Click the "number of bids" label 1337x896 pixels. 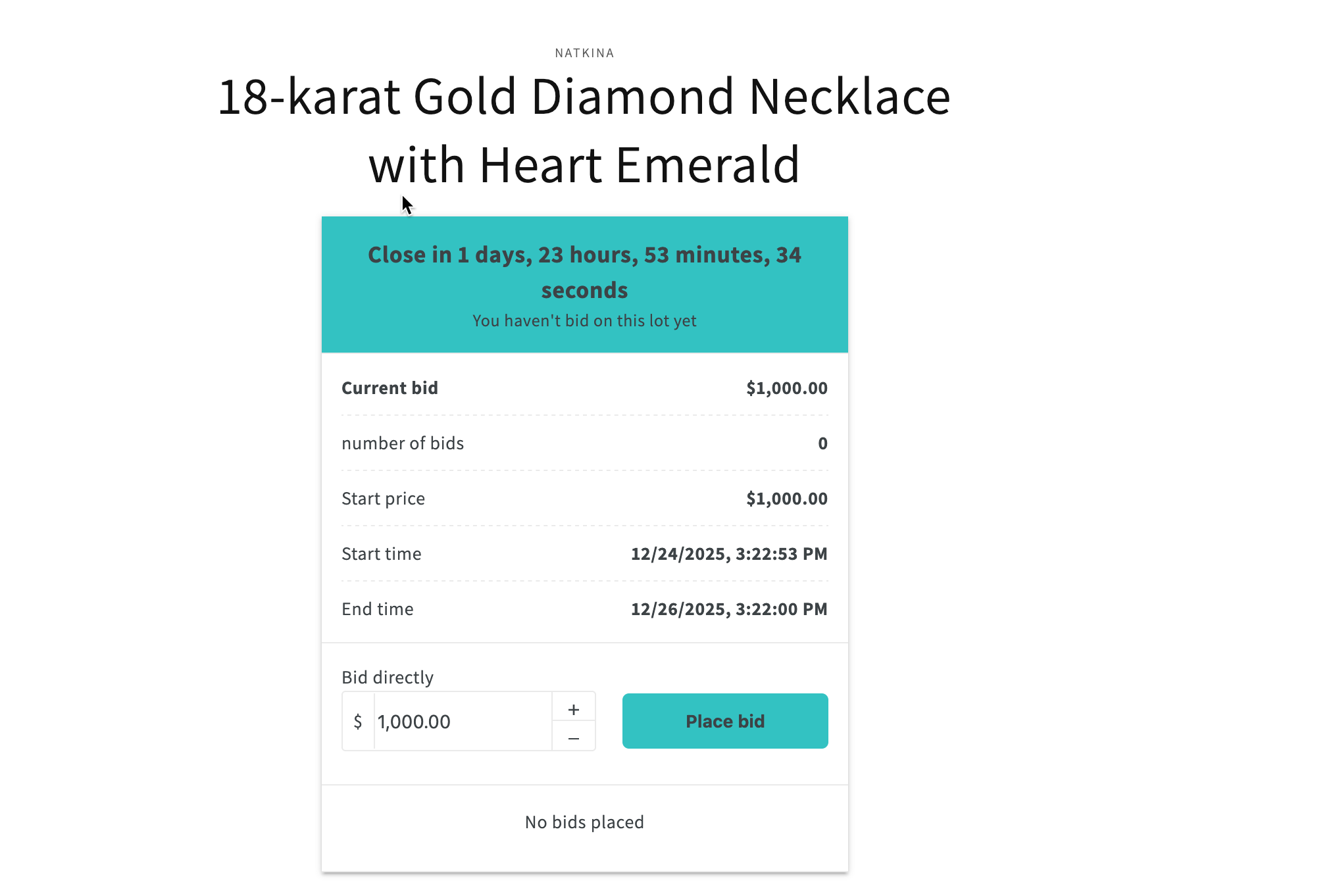coord(403,443)
